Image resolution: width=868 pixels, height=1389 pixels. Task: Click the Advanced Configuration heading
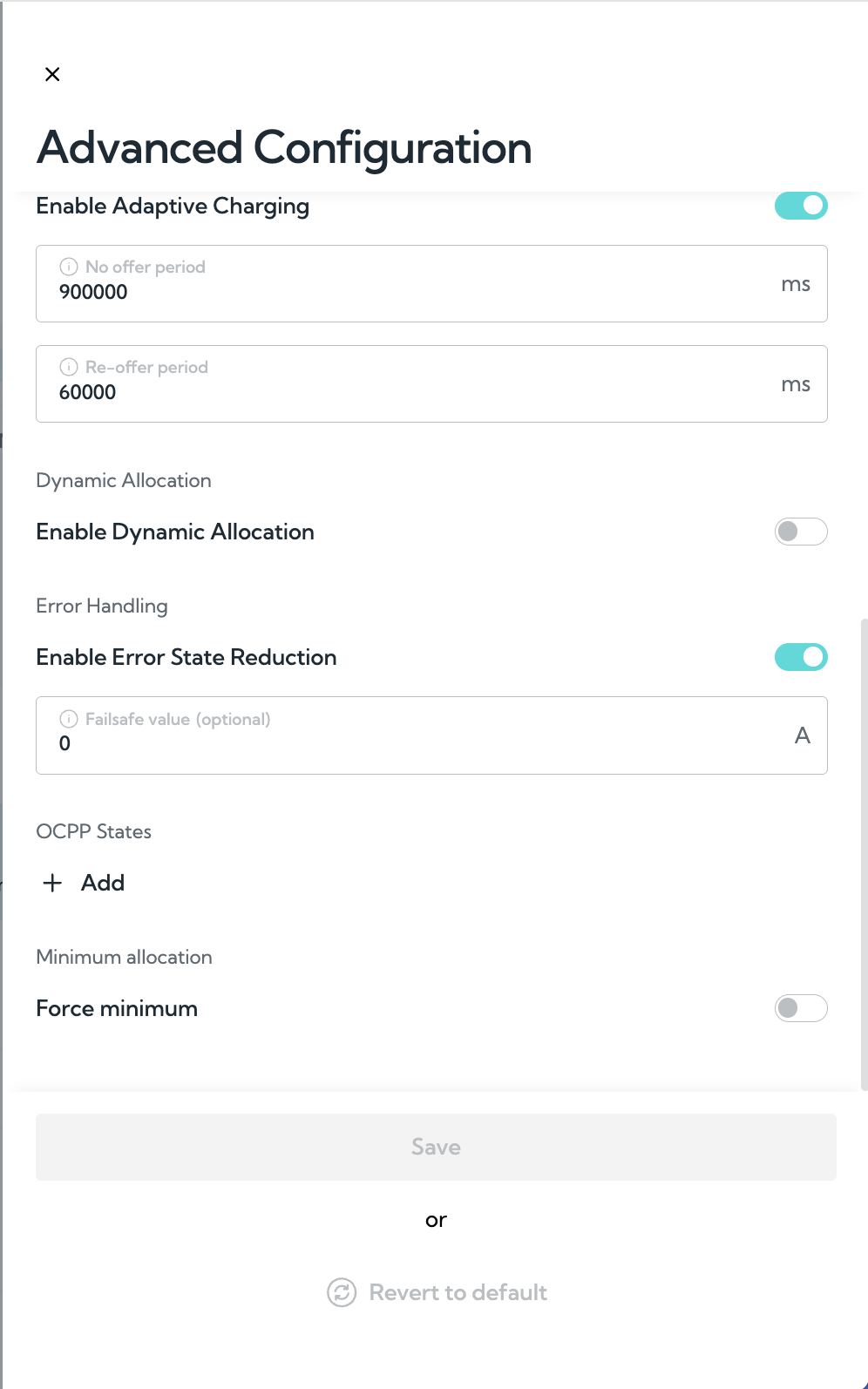point(284,147)
